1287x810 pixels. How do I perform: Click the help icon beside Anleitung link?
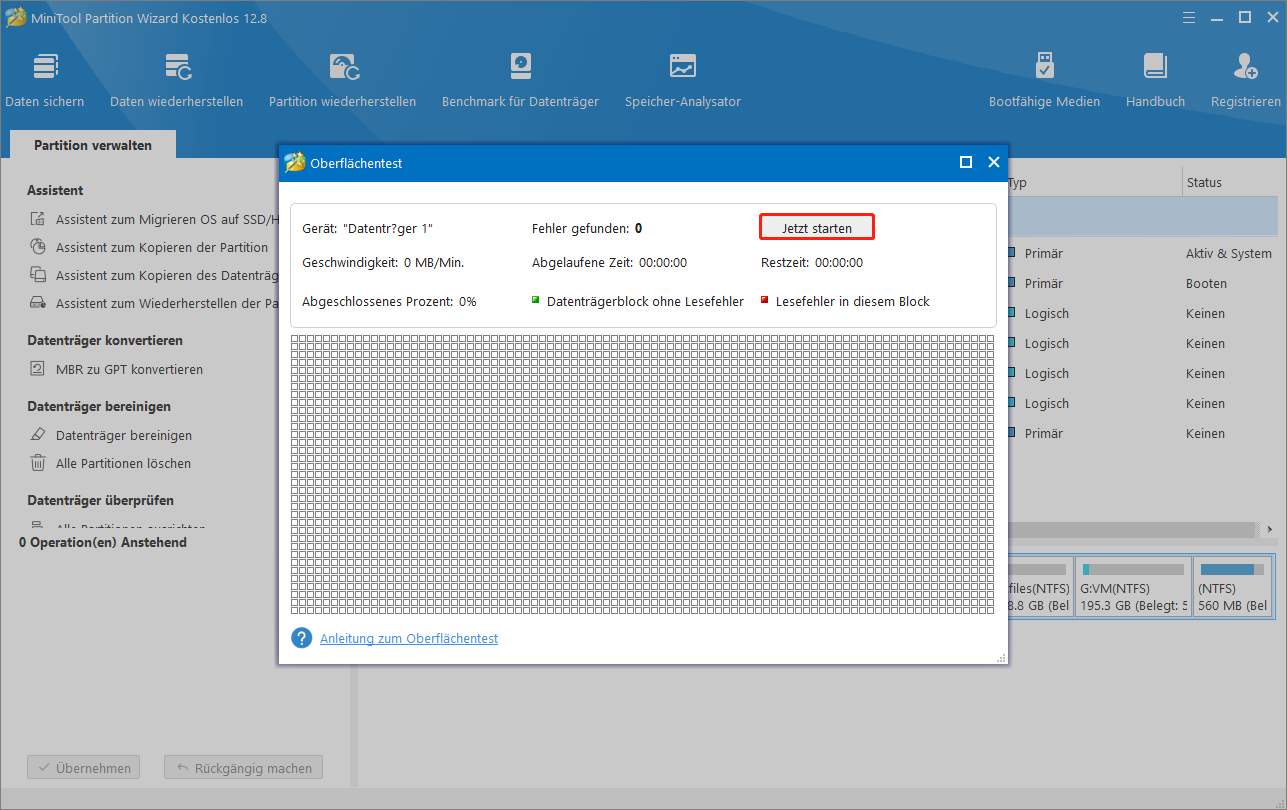click(x=301, y=638)
